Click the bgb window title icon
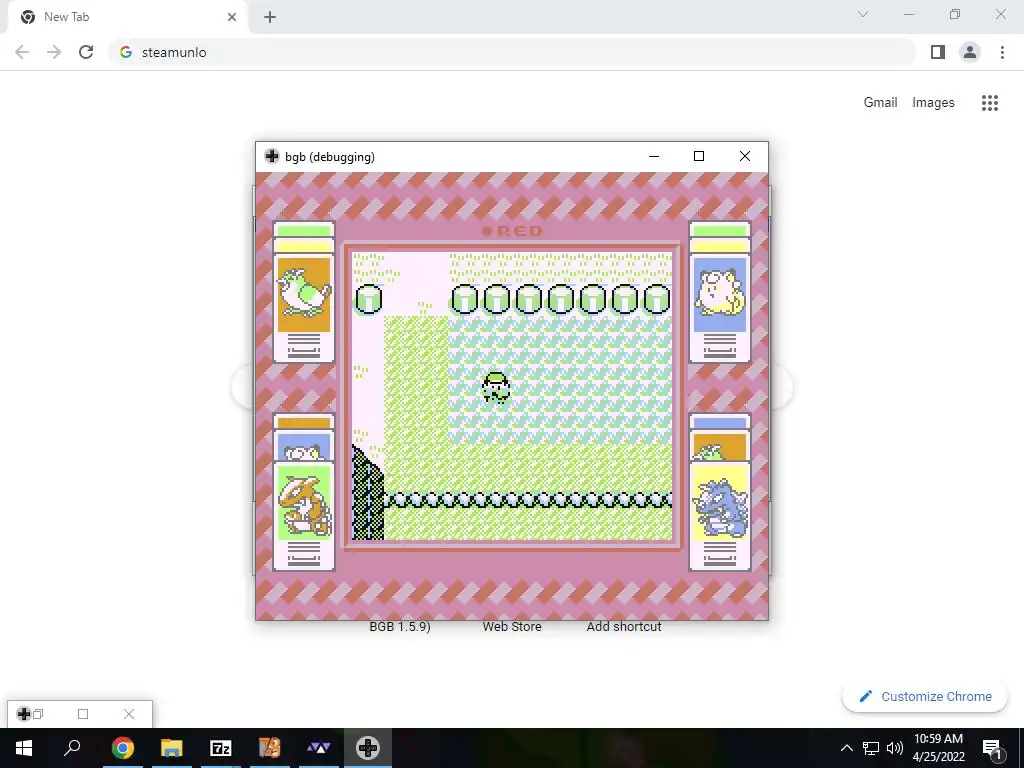The height and width of the screenshot is (768, 1024). [x=272, y=156]
